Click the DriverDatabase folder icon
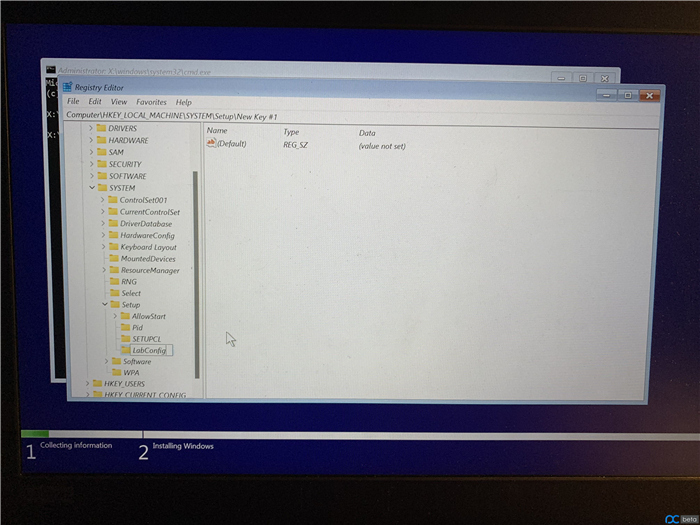This screenshot has height=525, width=700. (x=113, y=223)
